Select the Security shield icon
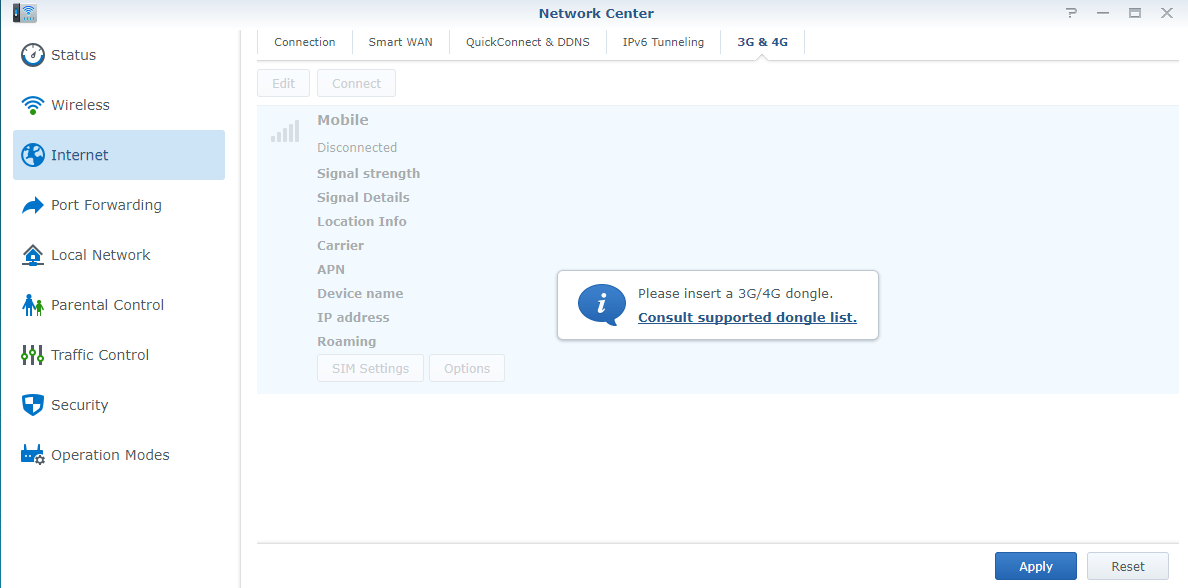This screenshot has width=1188, height=588. [33, 405]
